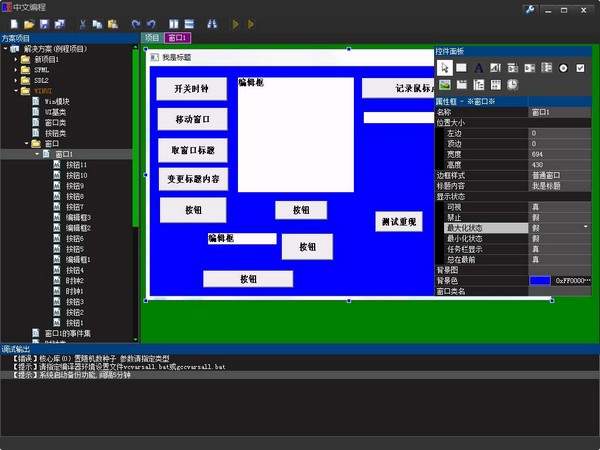This screenshot has width=600, height=450.
Task: Select the checkbox control tool in palette
Action: click(x=581, y=67)
